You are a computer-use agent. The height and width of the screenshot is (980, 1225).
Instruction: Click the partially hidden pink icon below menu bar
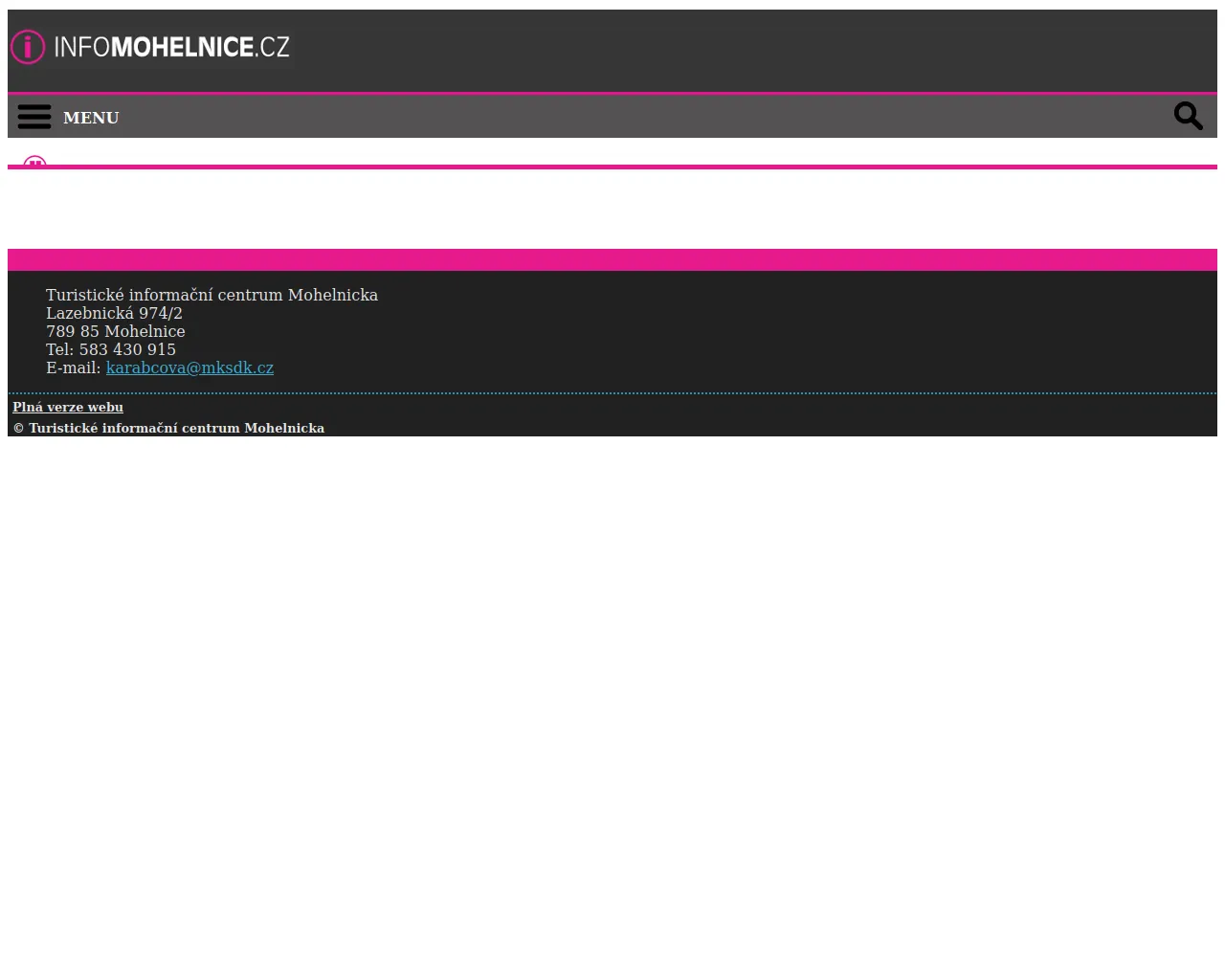coord(34,162)
